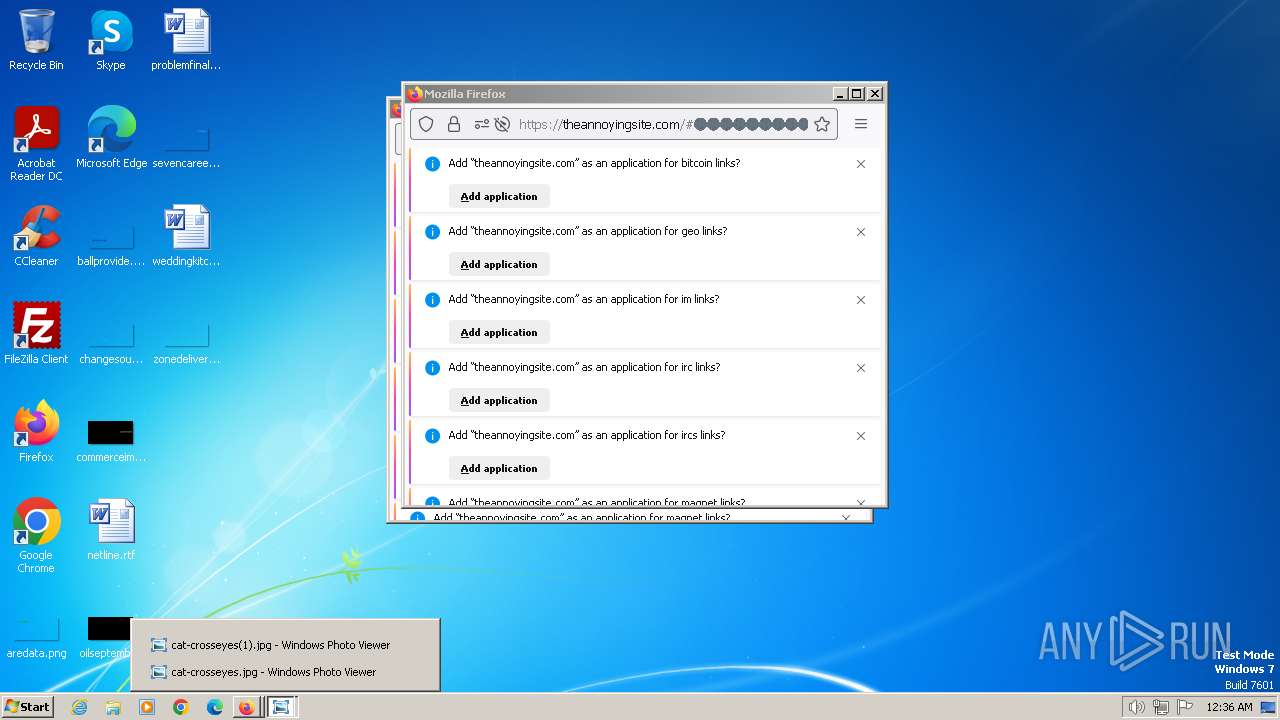Dismiss the ircs links notification
1280x720 pixels.
coord(861,436)
